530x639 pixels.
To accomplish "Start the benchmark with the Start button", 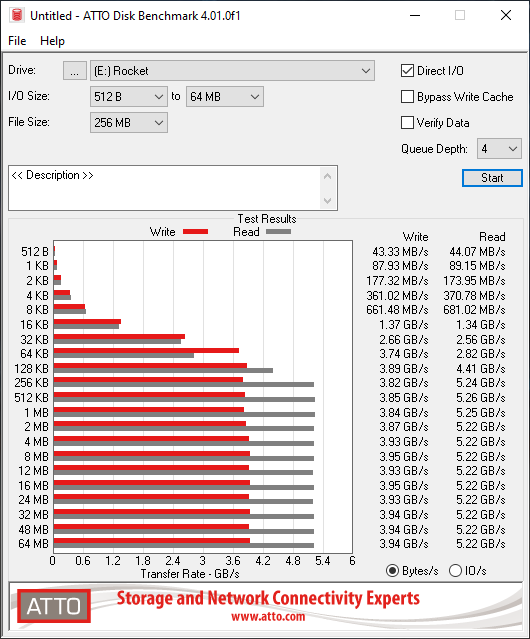I will (492, 178).
